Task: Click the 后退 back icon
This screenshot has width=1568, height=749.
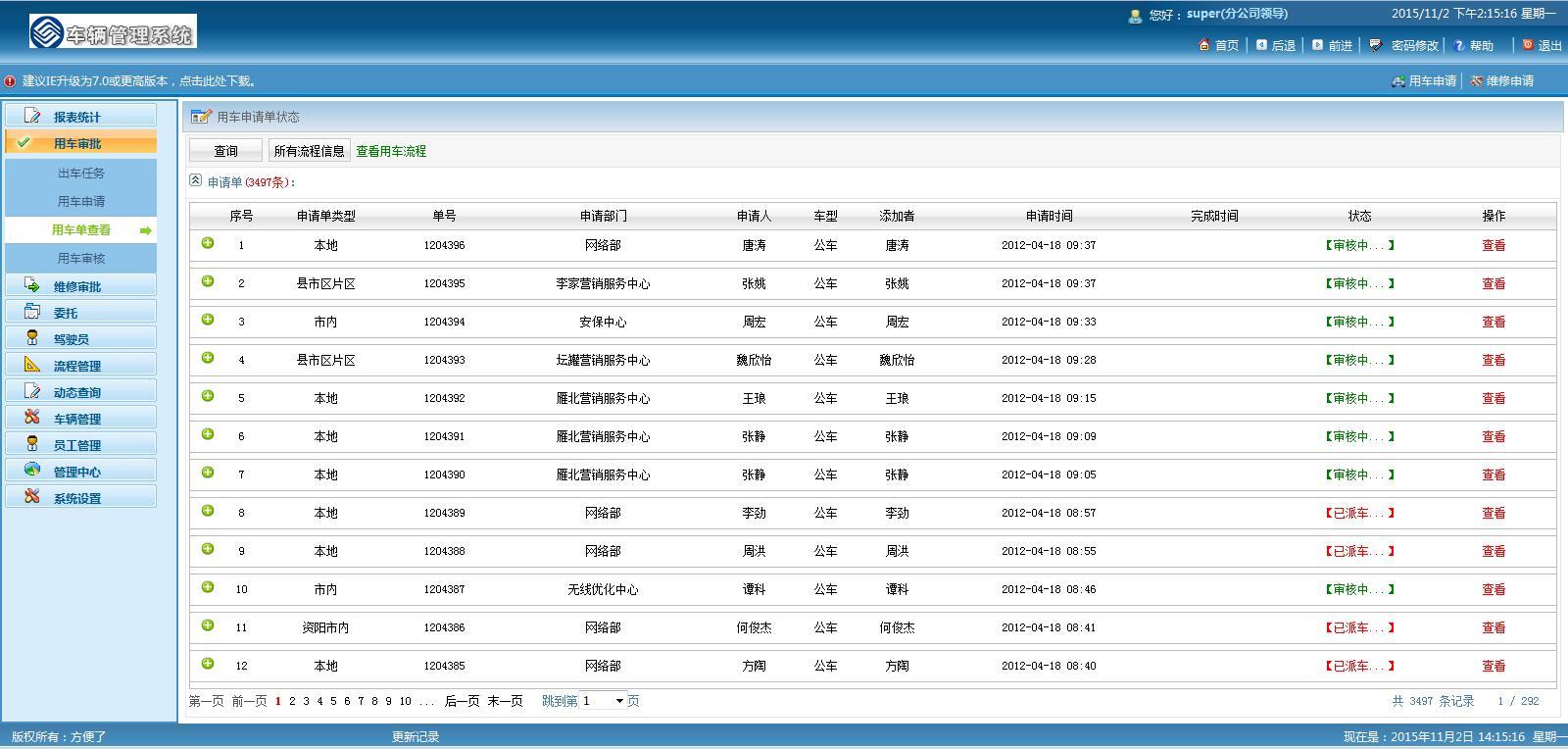Action: [x=1262, y=45]
